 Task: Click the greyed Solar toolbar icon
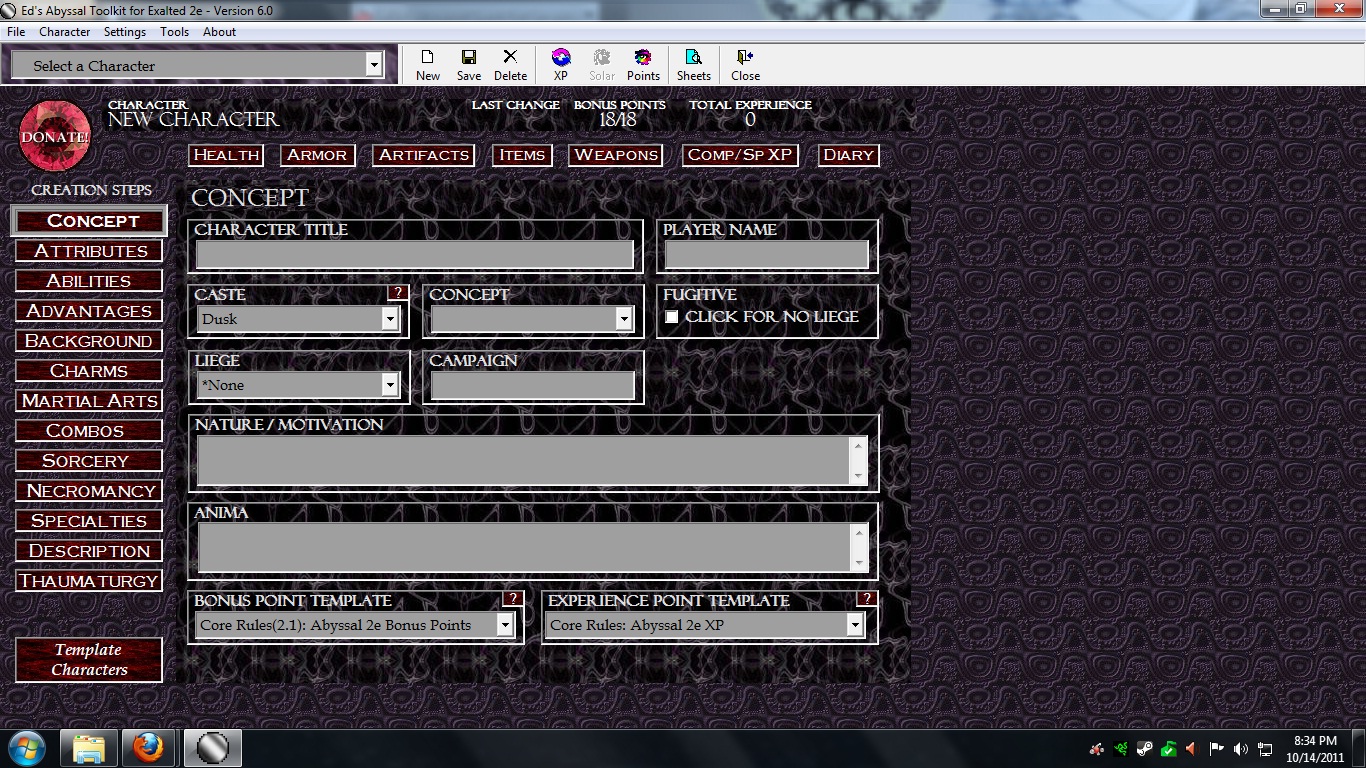pos(602,65)
